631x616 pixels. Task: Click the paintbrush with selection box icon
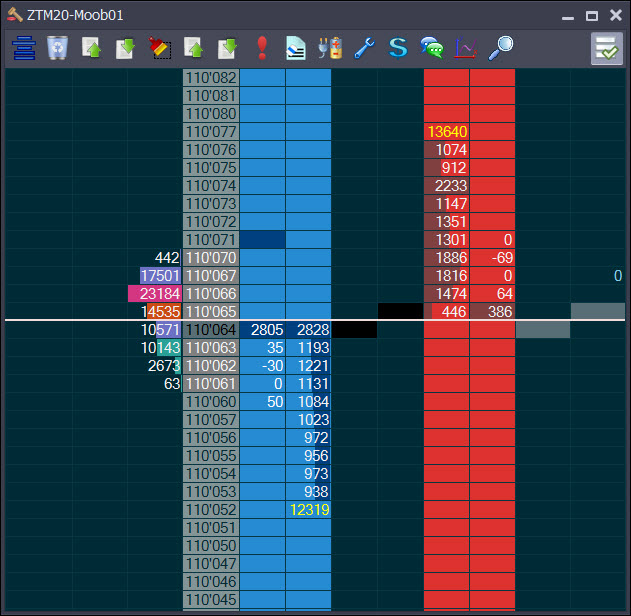159,47
